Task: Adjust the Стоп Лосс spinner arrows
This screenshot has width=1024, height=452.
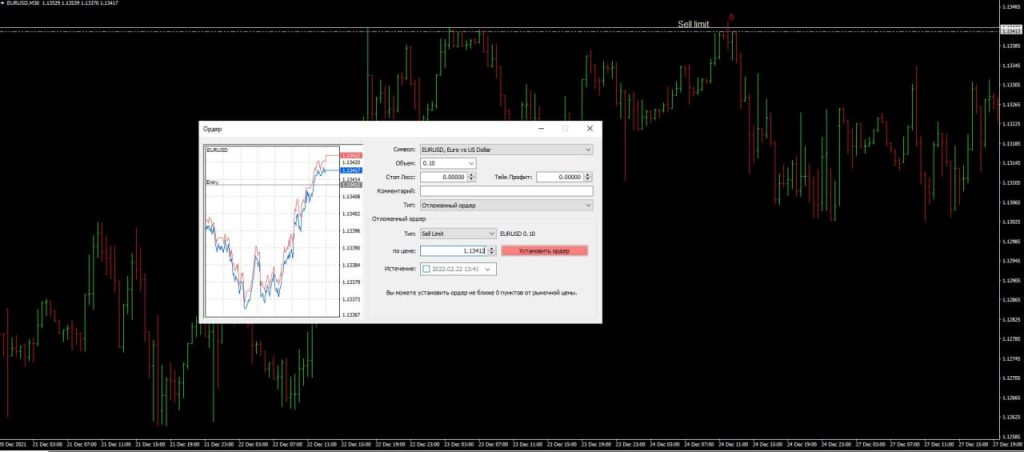Action: pos(470,177)
